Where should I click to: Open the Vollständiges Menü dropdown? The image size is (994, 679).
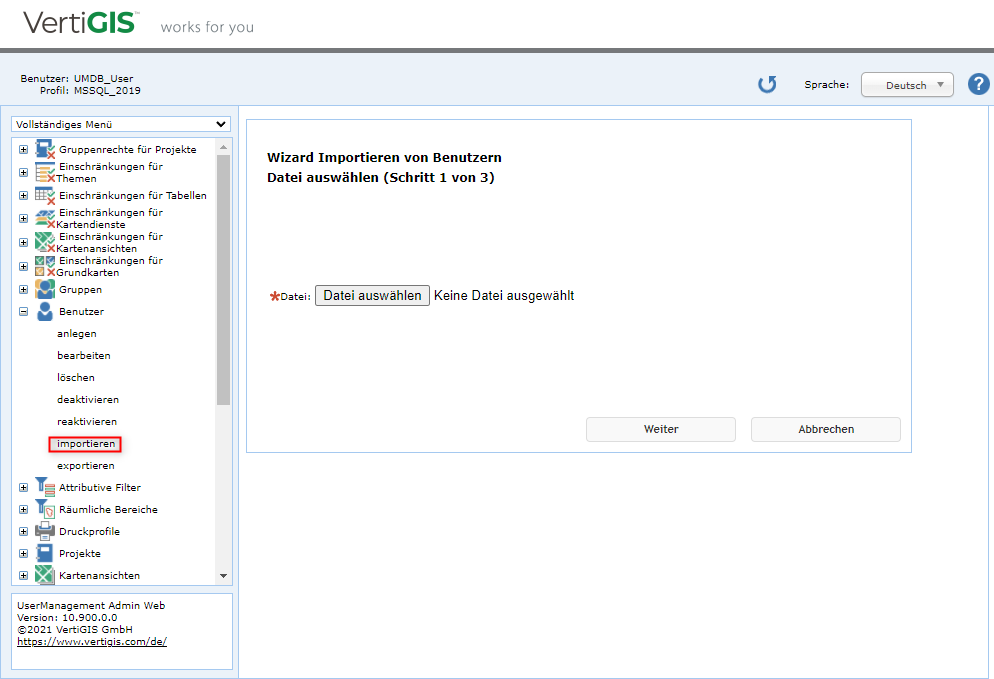tap(121, 125)
